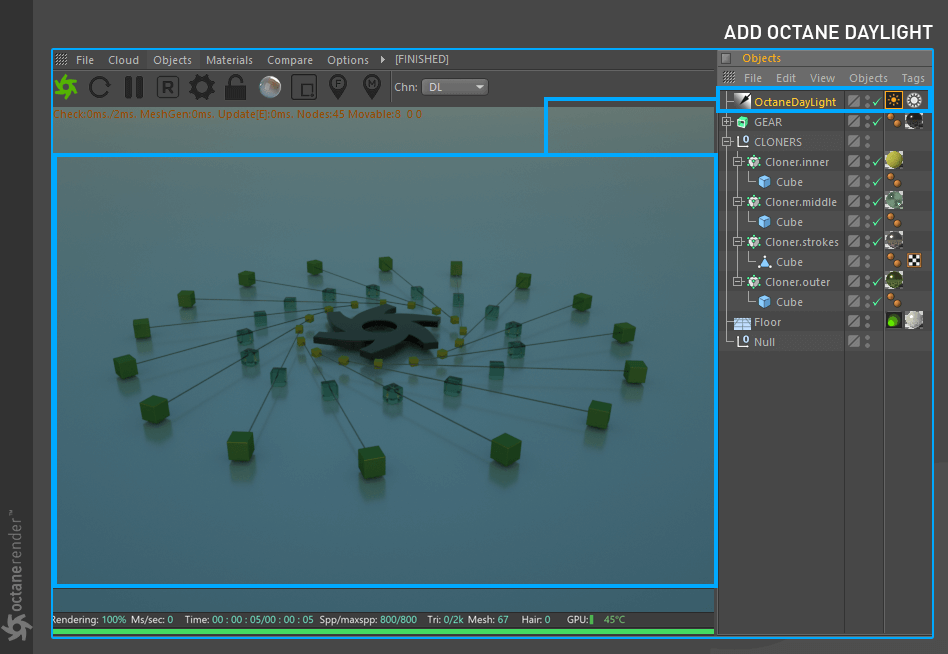The image size is (948, 654).
Task: Click the green Octane send-scene logo icon
Action: [x=66, y=87]
